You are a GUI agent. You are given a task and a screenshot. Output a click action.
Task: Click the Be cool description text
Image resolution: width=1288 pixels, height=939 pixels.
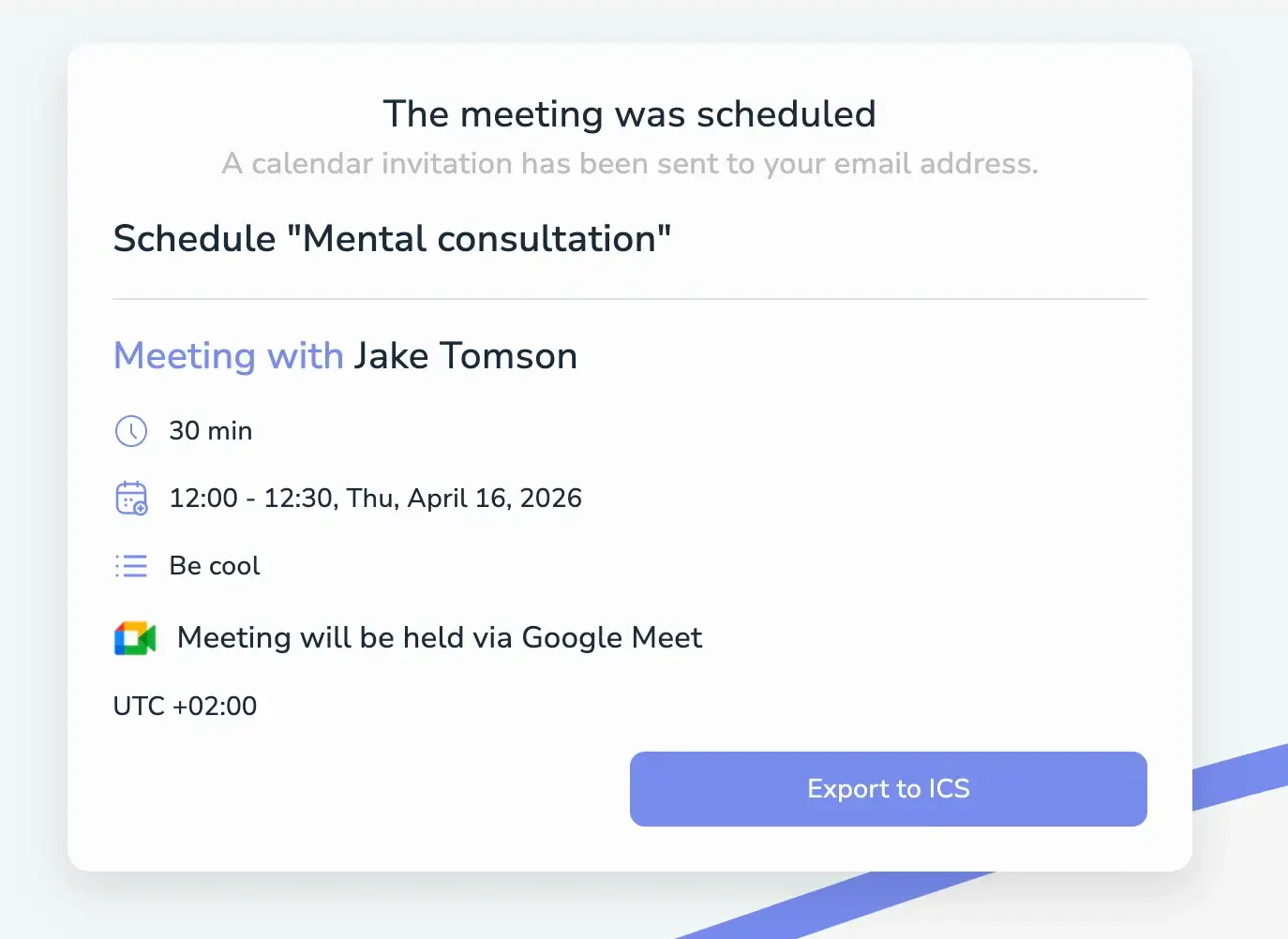click(x=215, y=566)
